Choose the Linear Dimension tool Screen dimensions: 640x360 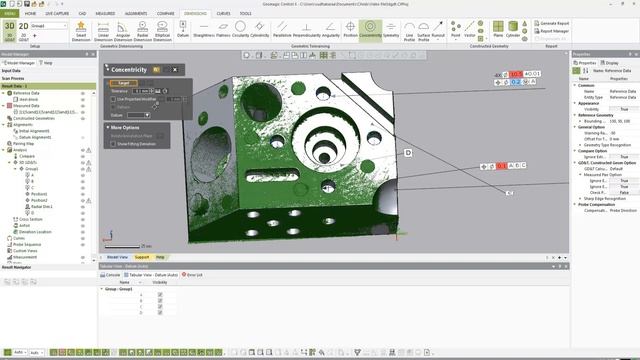pyautogui.click(x=103, y=31)
